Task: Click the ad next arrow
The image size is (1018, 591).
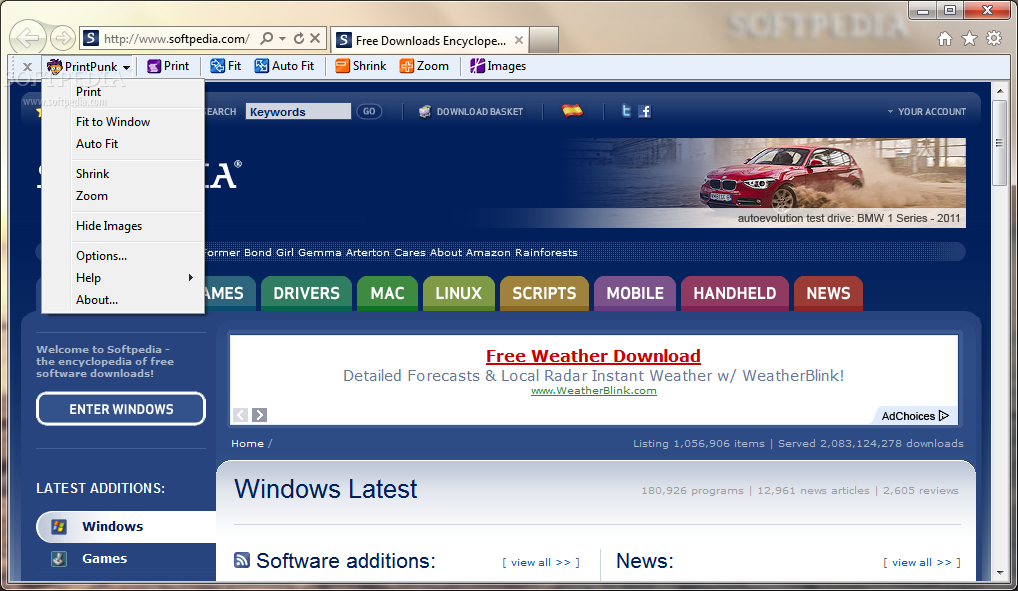Action: (x=260, y=414)
